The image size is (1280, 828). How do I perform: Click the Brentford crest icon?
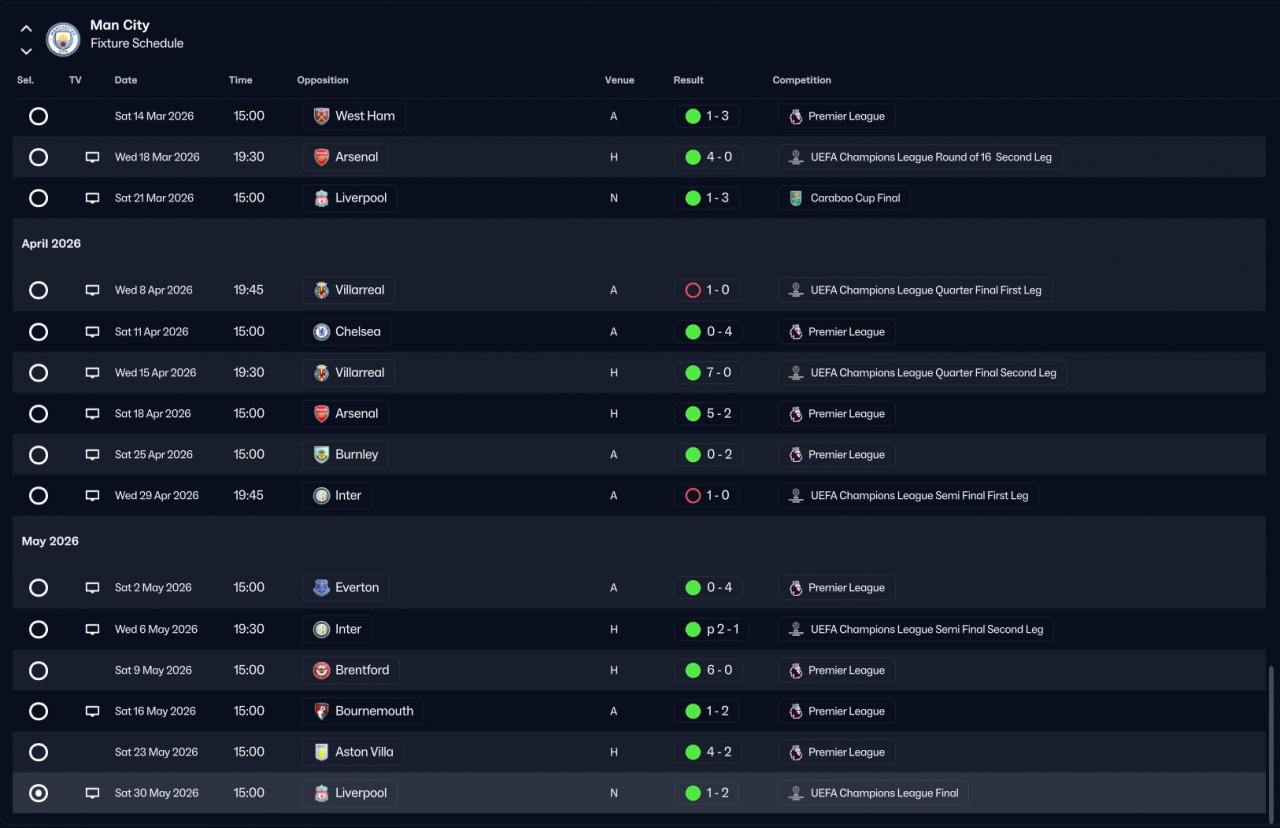[x=321, y=670]
